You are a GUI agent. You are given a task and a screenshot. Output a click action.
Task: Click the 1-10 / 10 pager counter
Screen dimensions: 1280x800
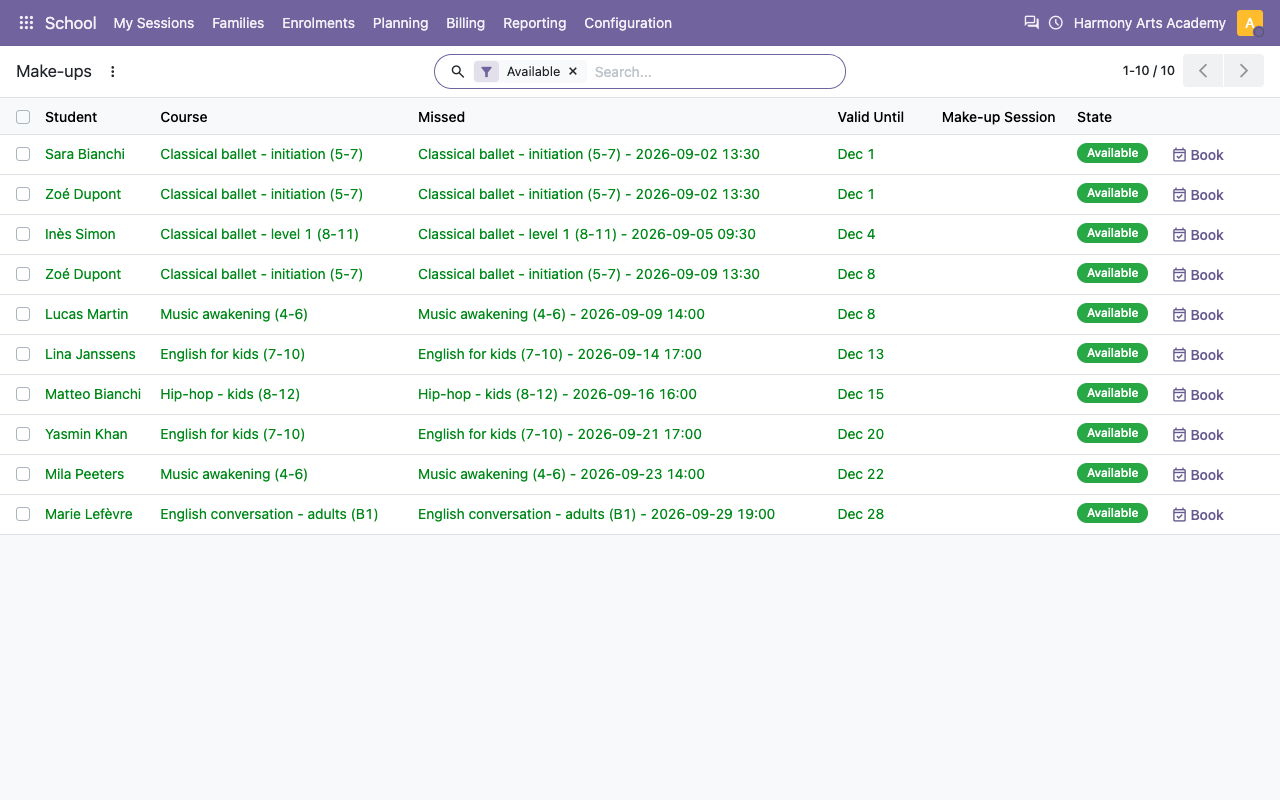pos(1148,71)
